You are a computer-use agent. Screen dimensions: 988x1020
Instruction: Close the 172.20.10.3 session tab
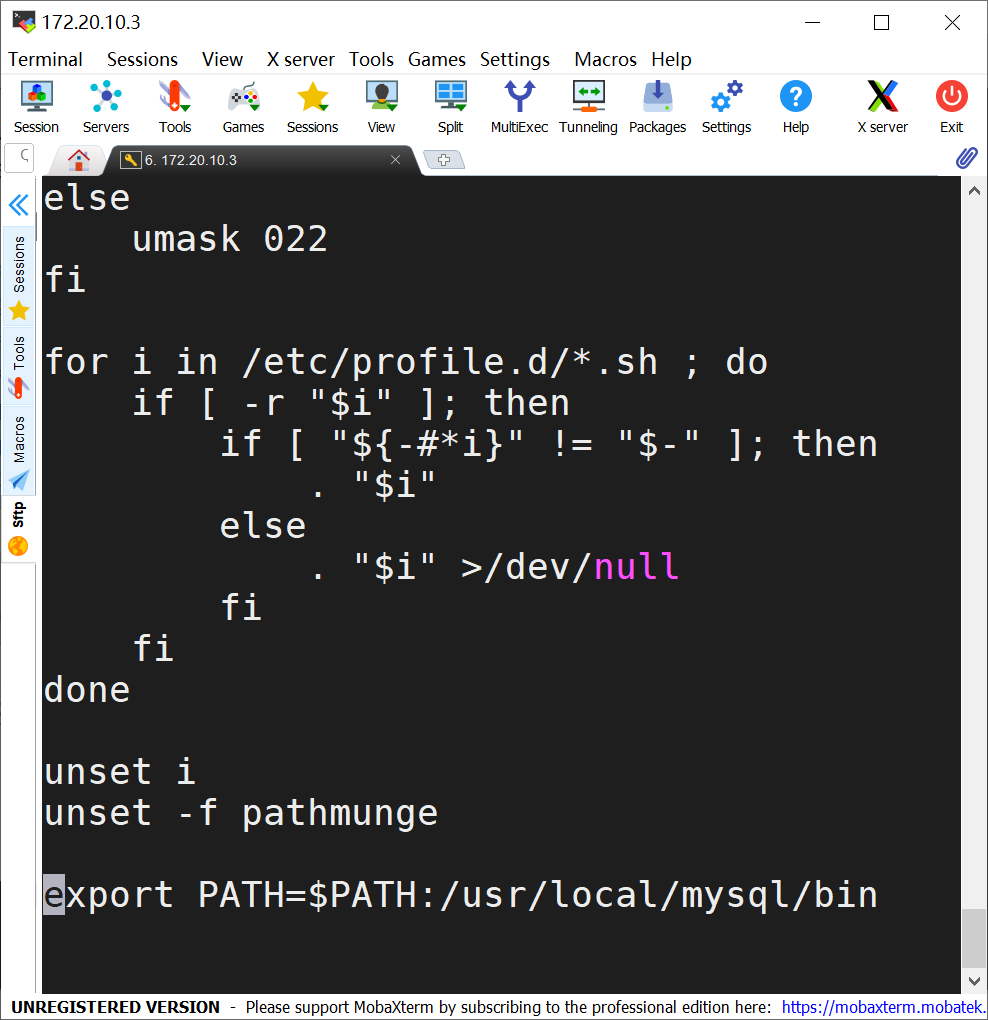point(395,160)
